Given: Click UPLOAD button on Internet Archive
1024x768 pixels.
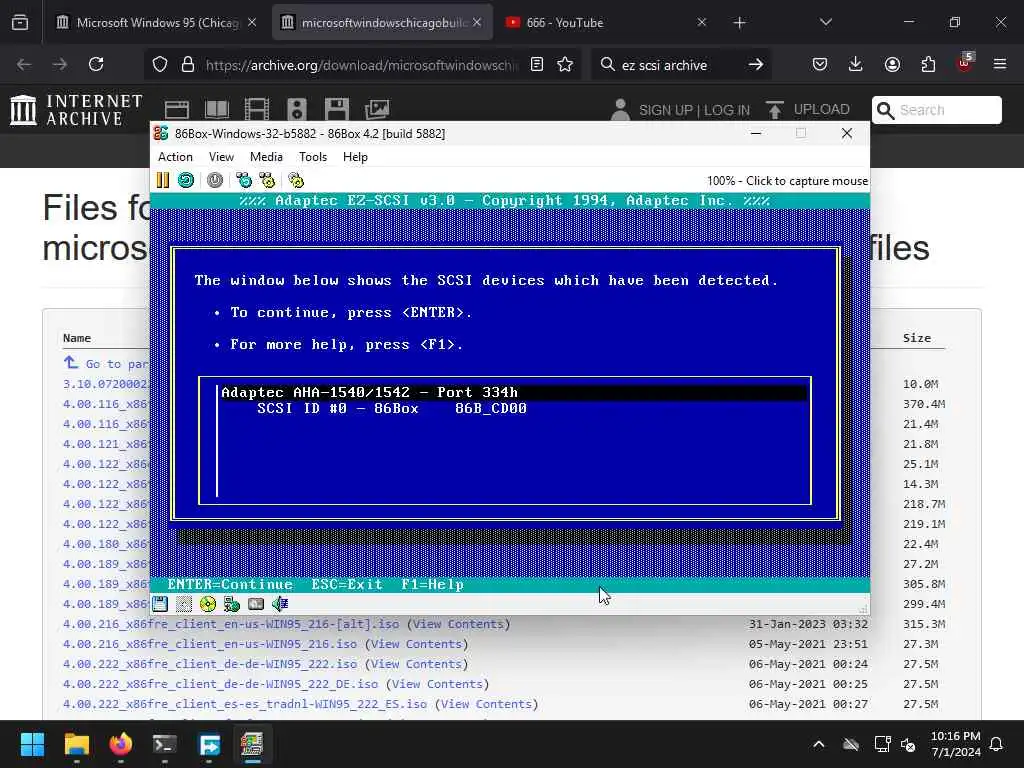Looking at the screenshot, I should pyautogui.click(x=808, y=109).
